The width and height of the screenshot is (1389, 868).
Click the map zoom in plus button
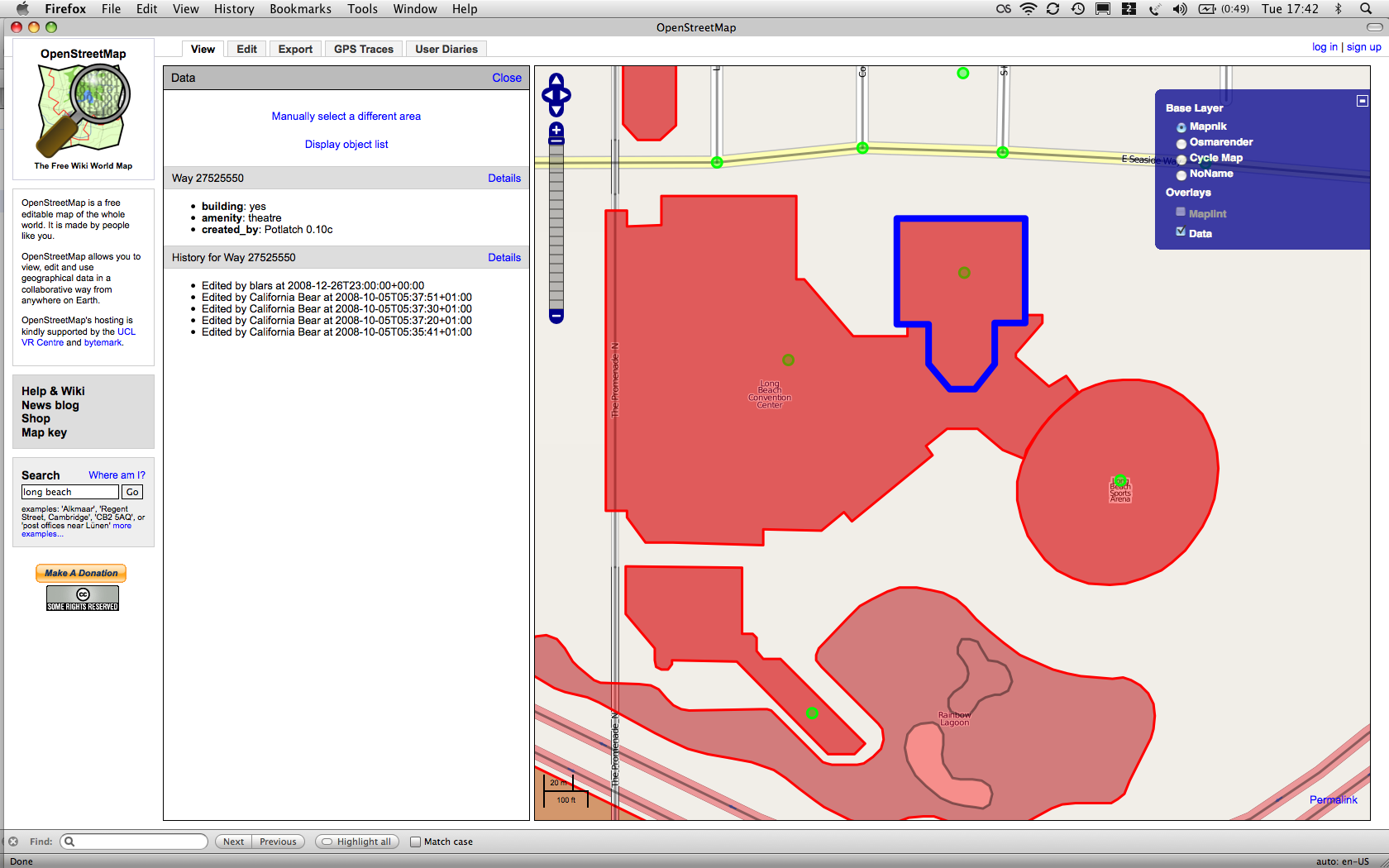[556, 130]
